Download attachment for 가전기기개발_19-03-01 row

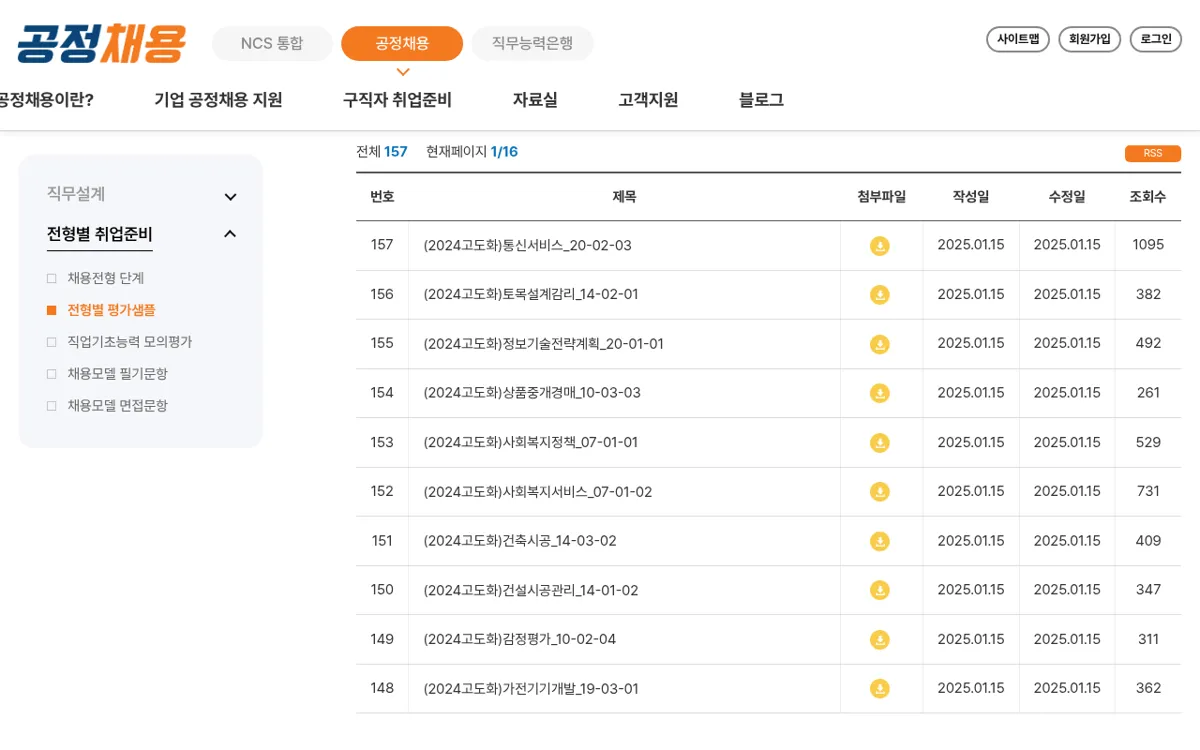pos(879,688)
